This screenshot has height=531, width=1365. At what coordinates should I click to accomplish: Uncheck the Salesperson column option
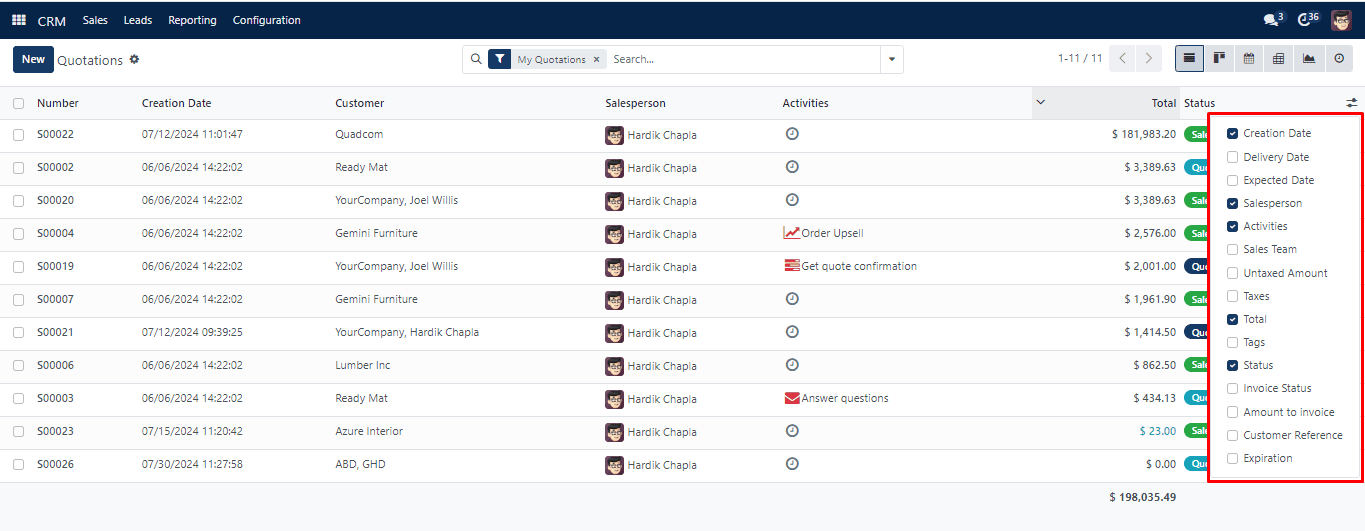coord(1233,203)
